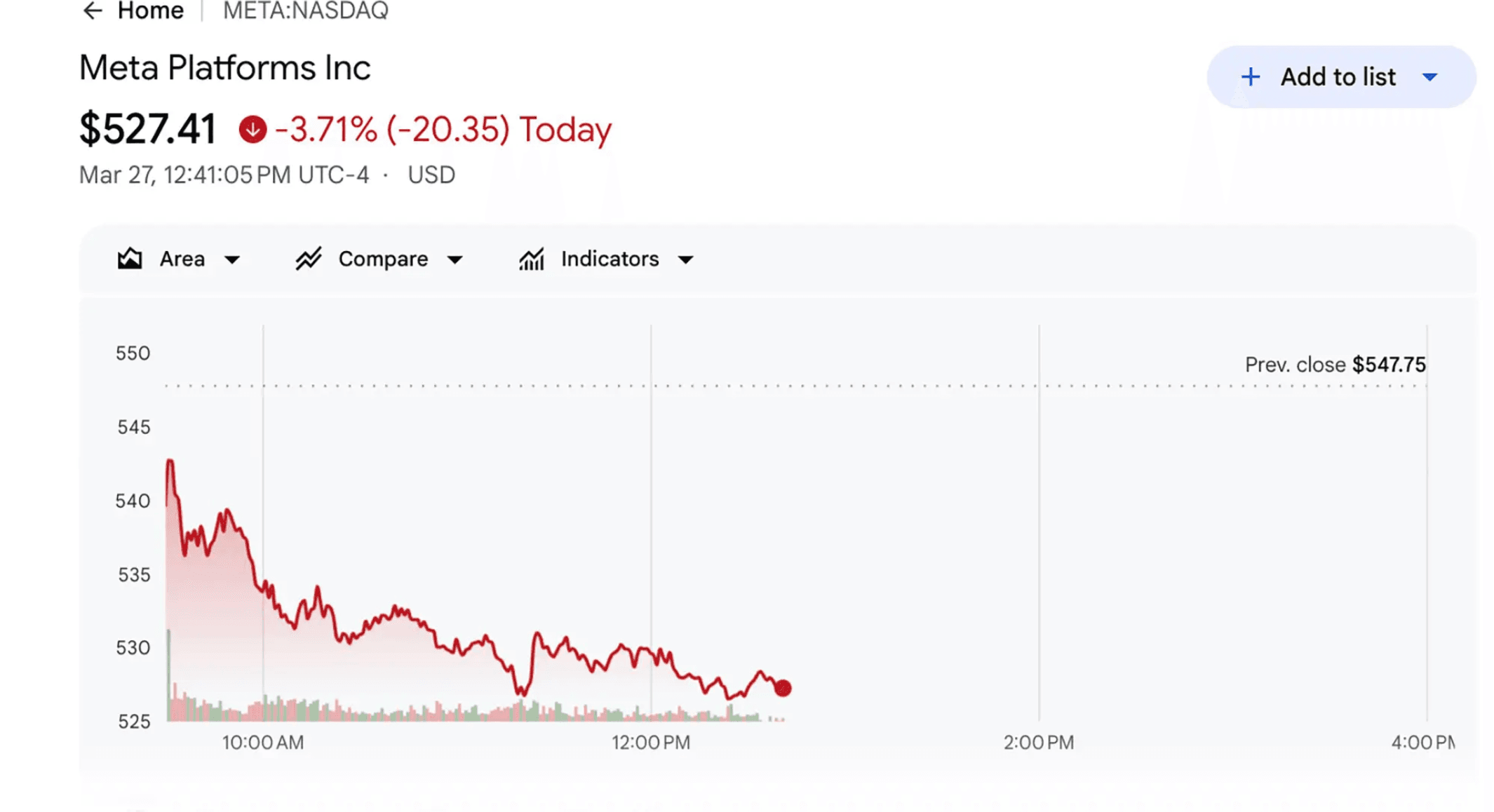Select the Area chart type icon
The height and width of the screenshot is (812, 1494).
pyautogui.click(x=130, y=259)
